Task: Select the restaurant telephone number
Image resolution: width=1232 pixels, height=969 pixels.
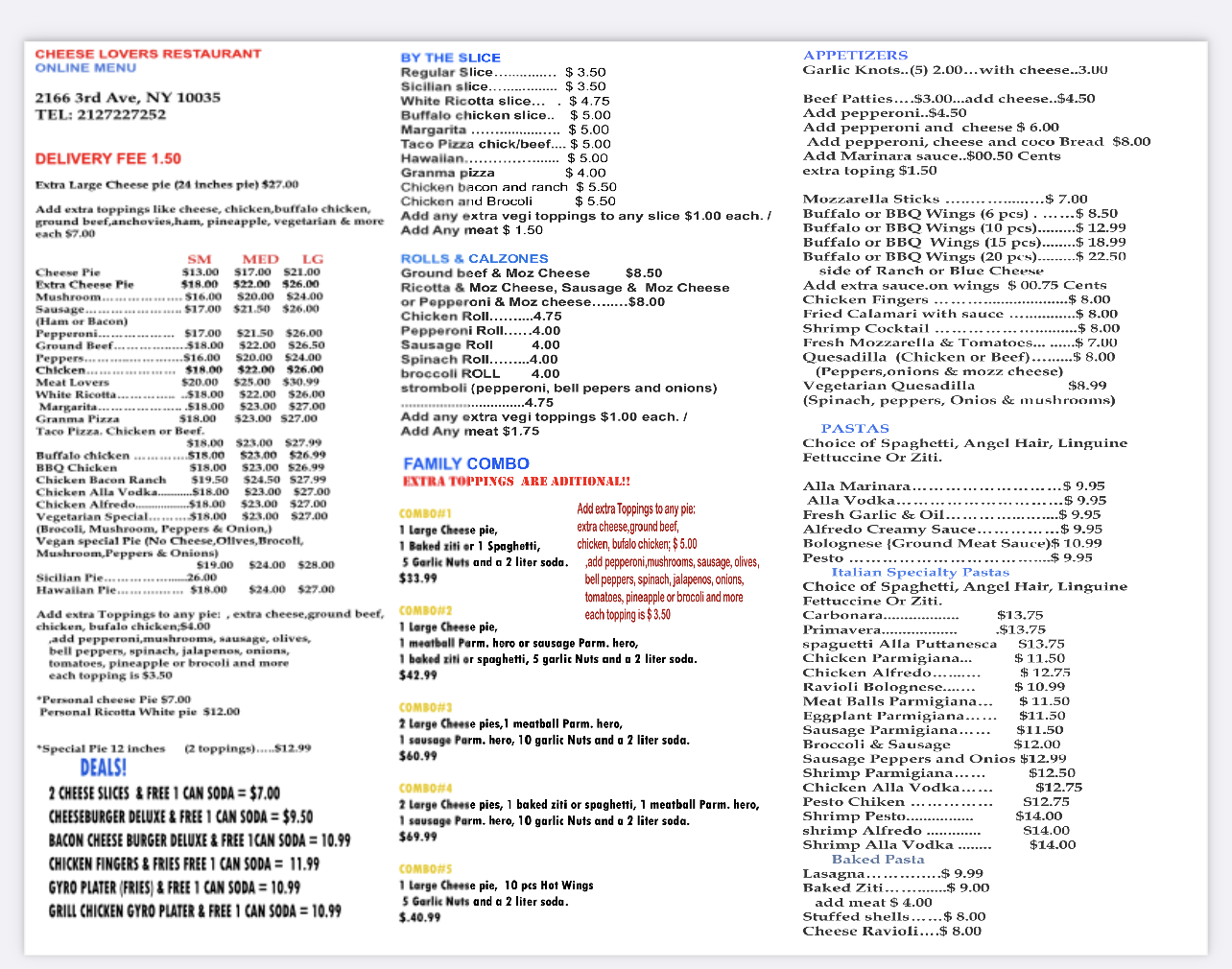Action: 101,114
